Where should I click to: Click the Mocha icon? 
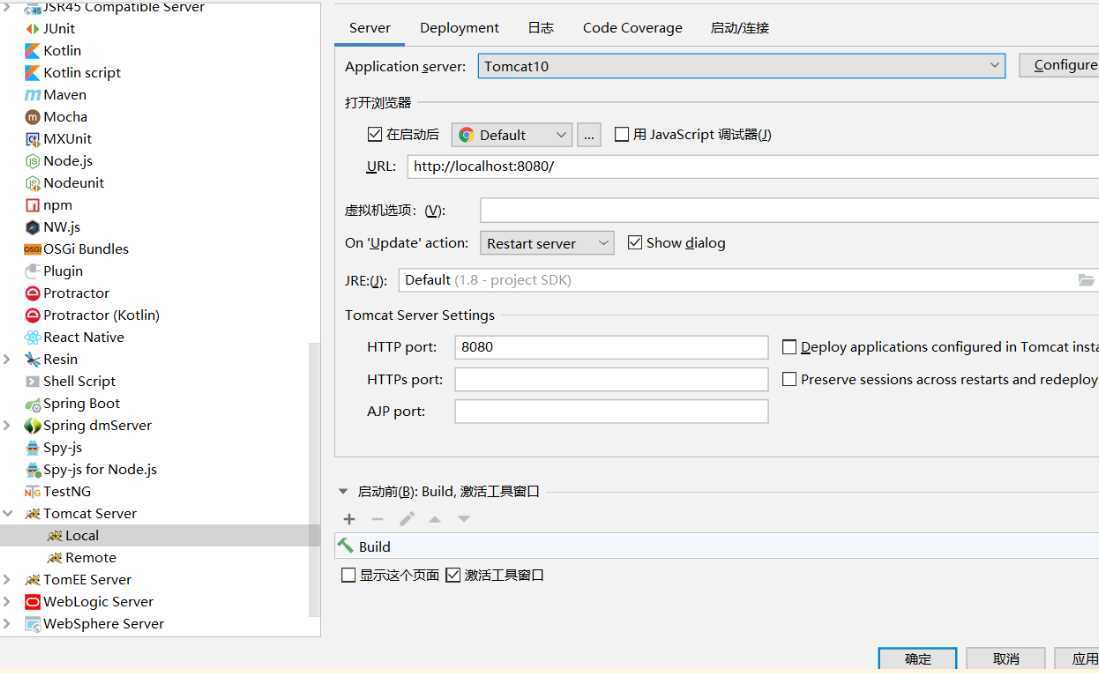click(x=32, y=117)
